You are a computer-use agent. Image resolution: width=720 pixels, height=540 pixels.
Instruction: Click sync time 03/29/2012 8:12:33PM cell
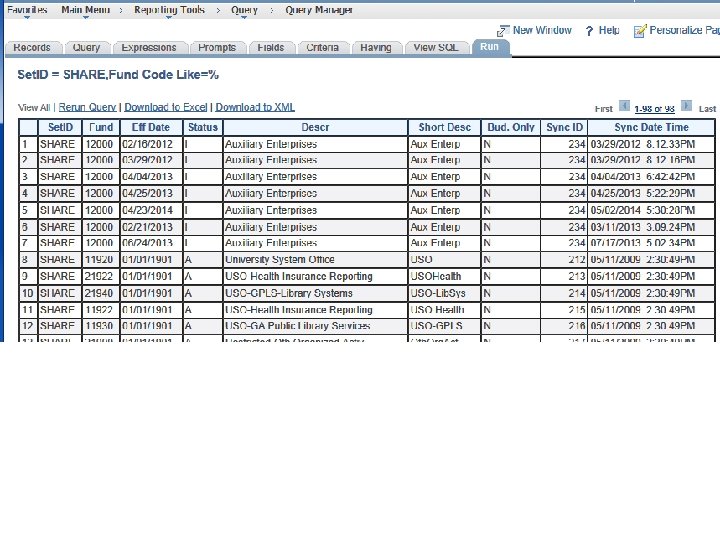651,144
